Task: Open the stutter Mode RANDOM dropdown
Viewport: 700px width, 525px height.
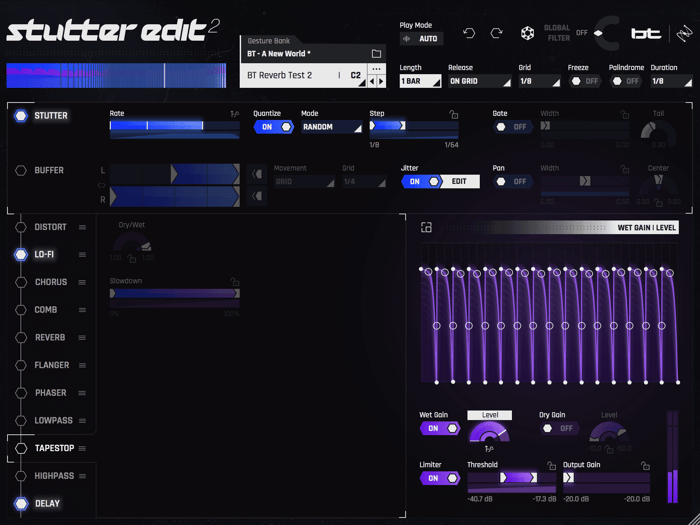Action: tap(332, 127)
